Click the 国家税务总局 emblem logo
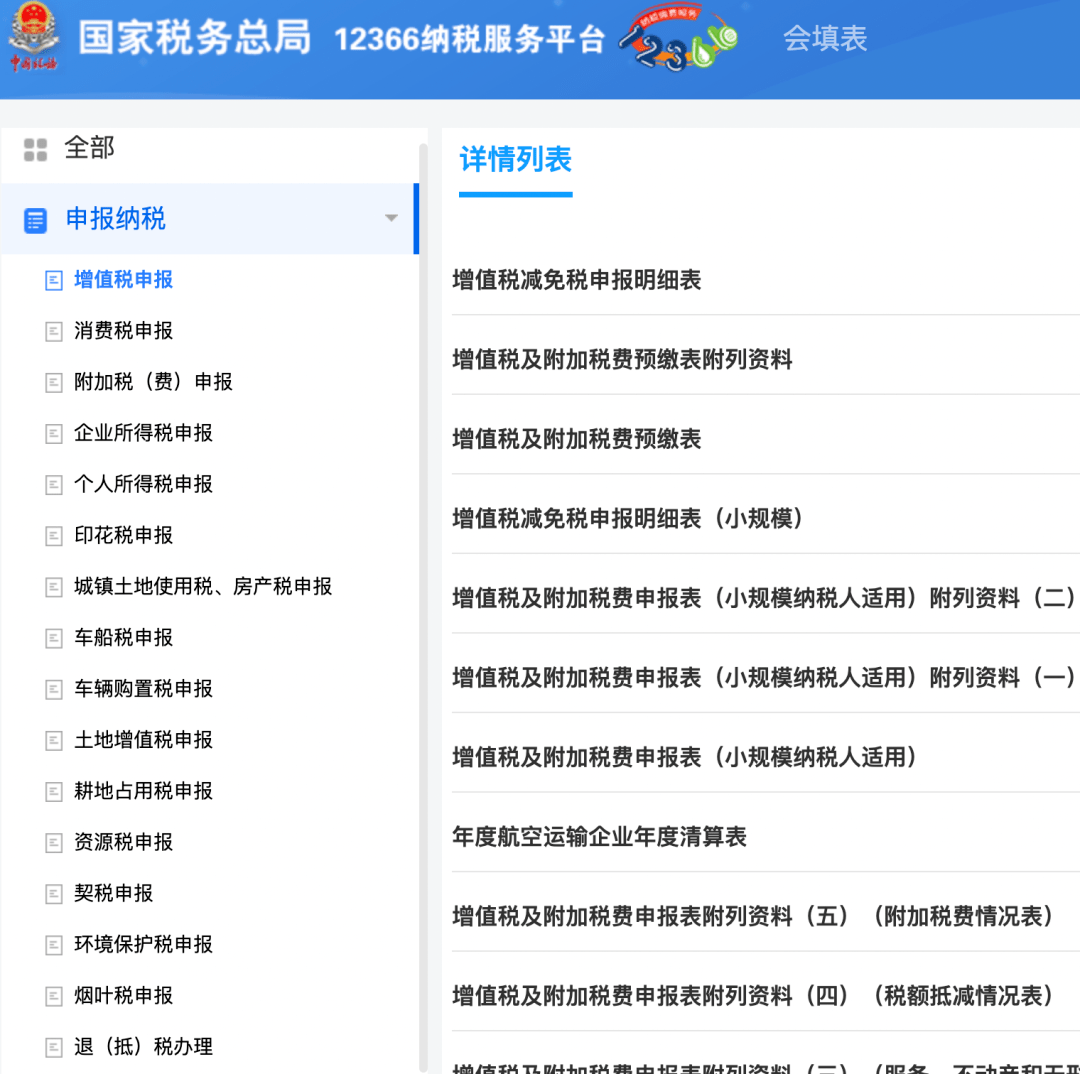The image size is (1080, 1074). click(36, 42)
